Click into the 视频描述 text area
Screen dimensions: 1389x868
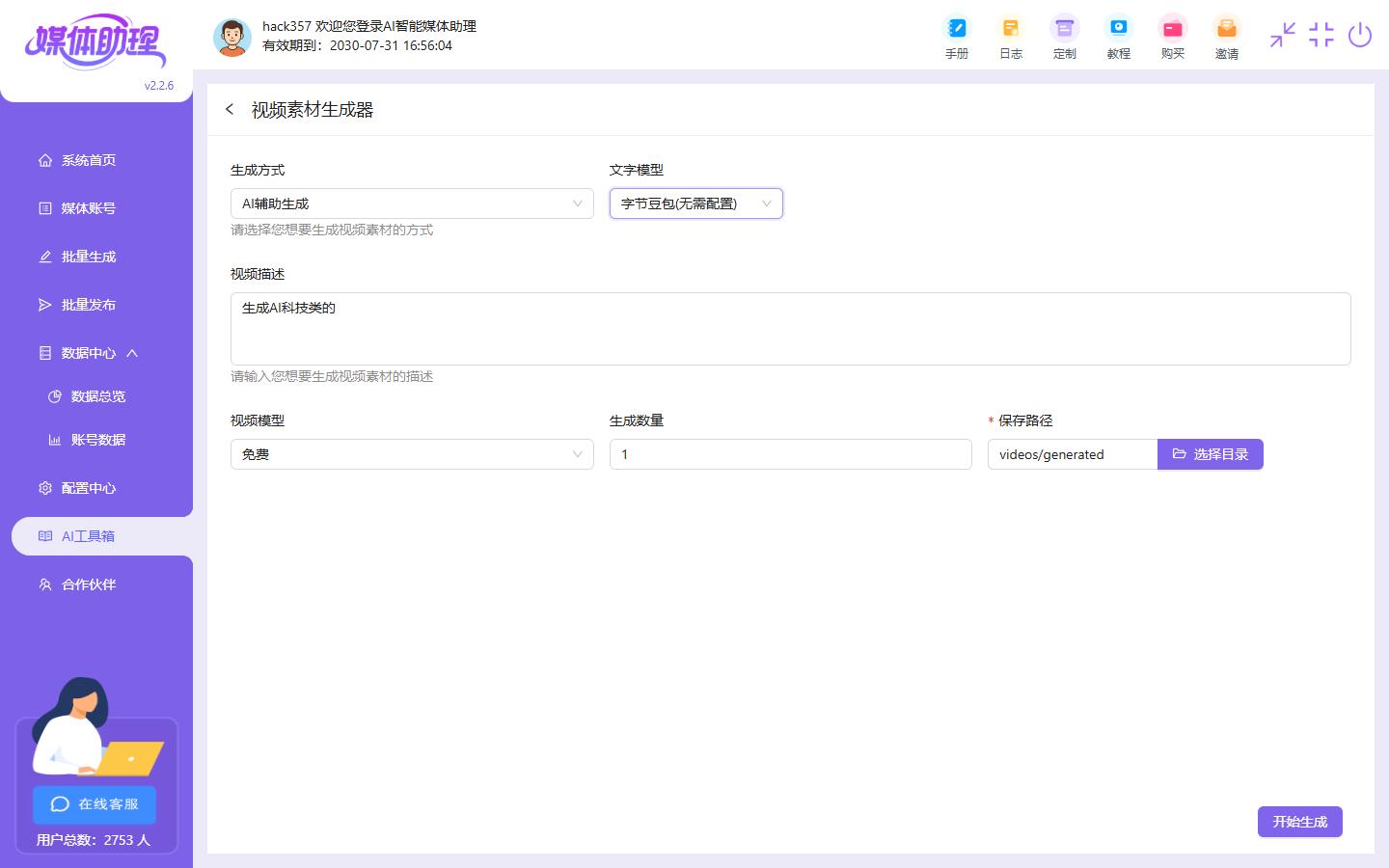tap(790, 329)
